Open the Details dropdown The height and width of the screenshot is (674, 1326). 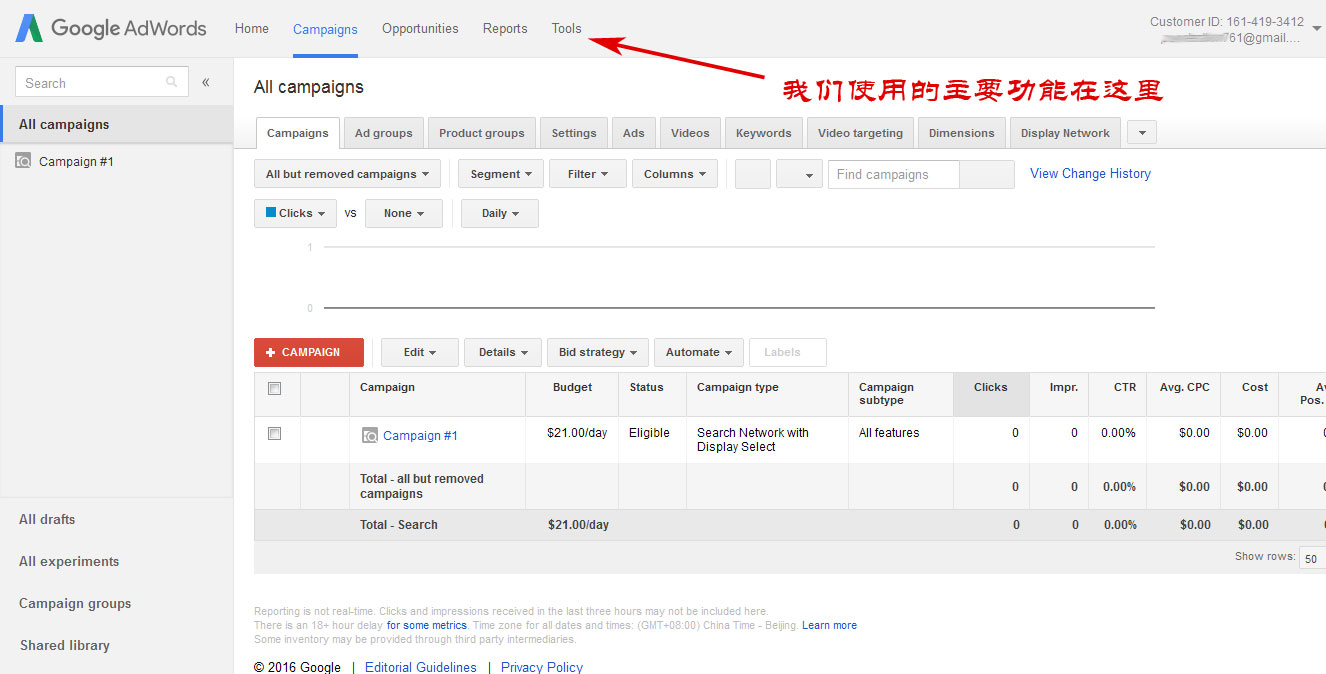click(x=503, y=352)
